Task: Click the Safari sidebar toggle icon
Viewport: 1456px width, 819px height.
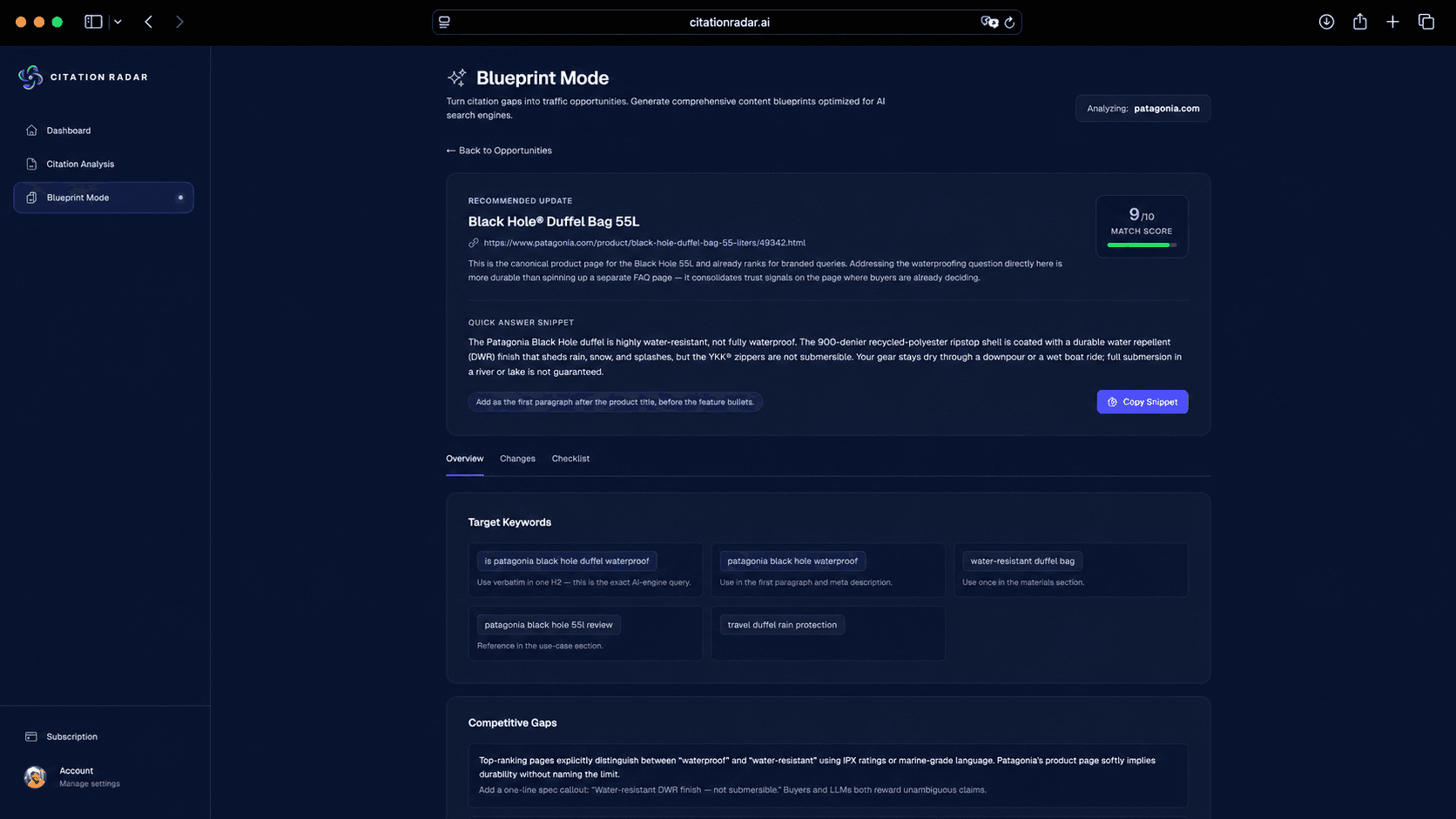Action: point(93,22)
